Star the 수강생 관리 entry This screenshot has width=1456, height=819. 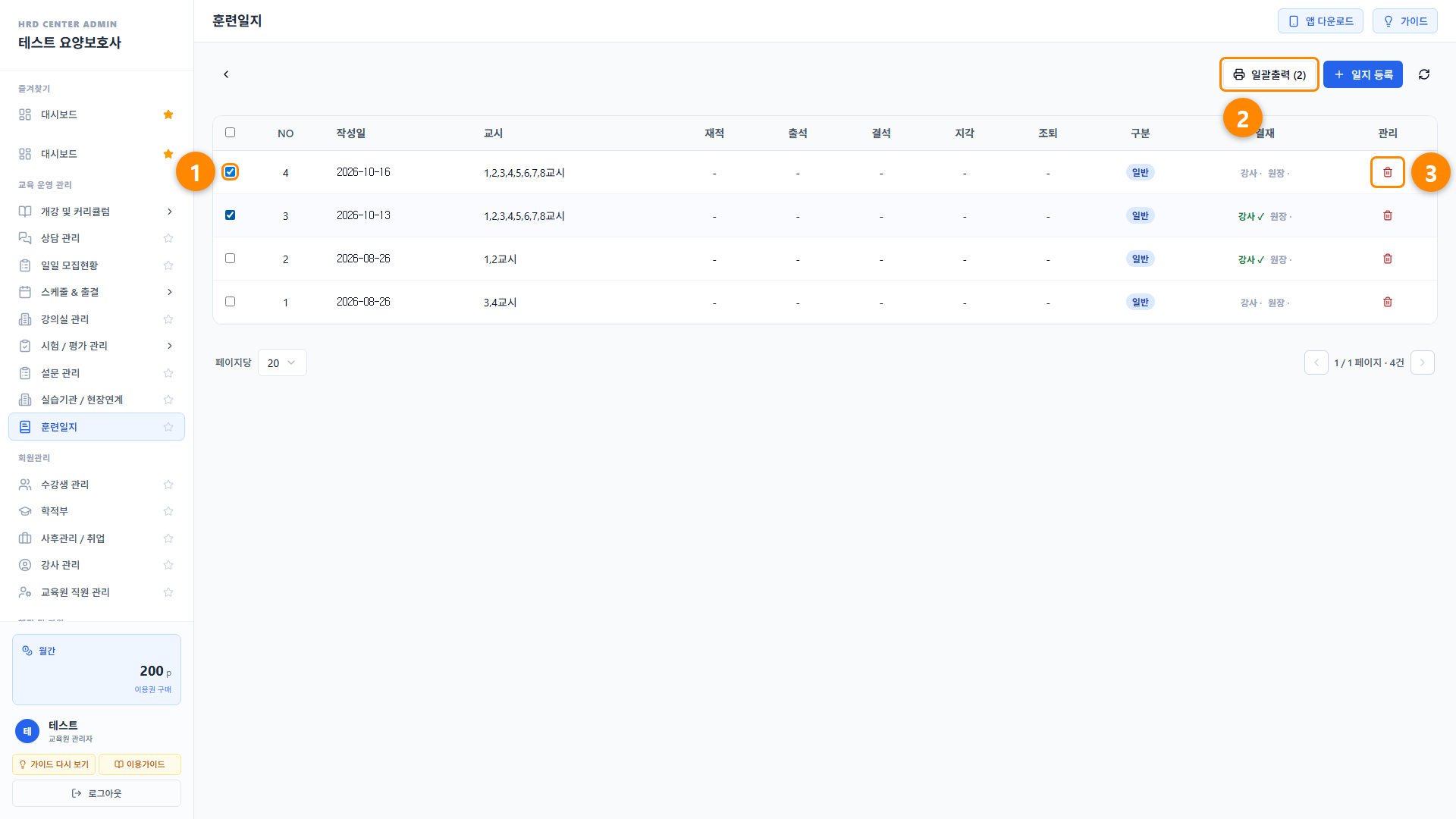pyautogui.click(x=168, y=485)
